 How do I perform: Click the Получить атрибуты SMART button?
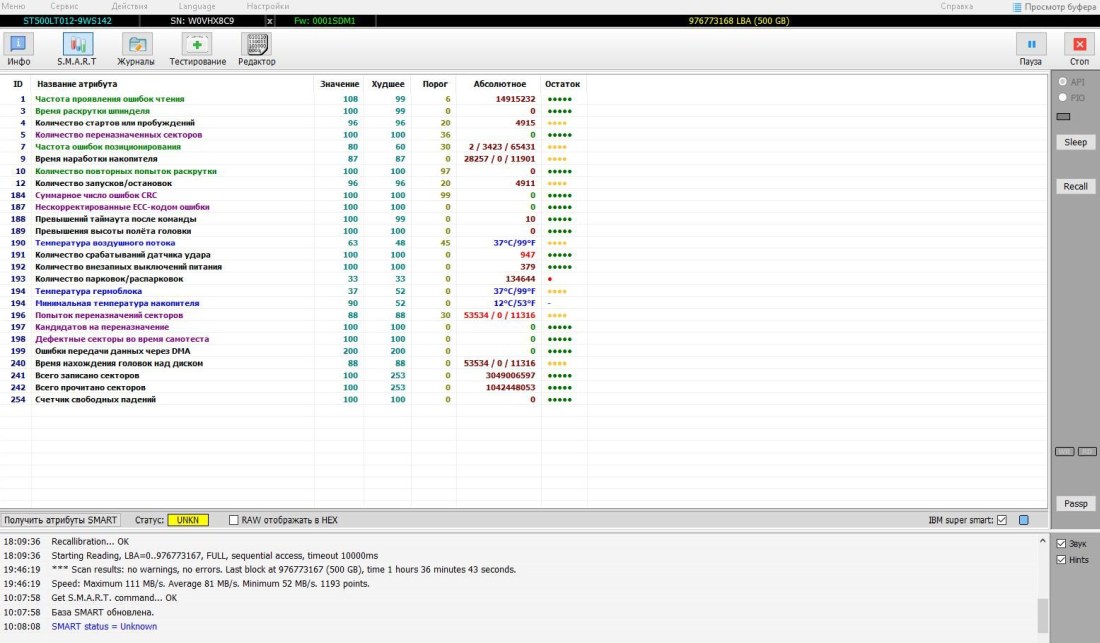(61, 520)
